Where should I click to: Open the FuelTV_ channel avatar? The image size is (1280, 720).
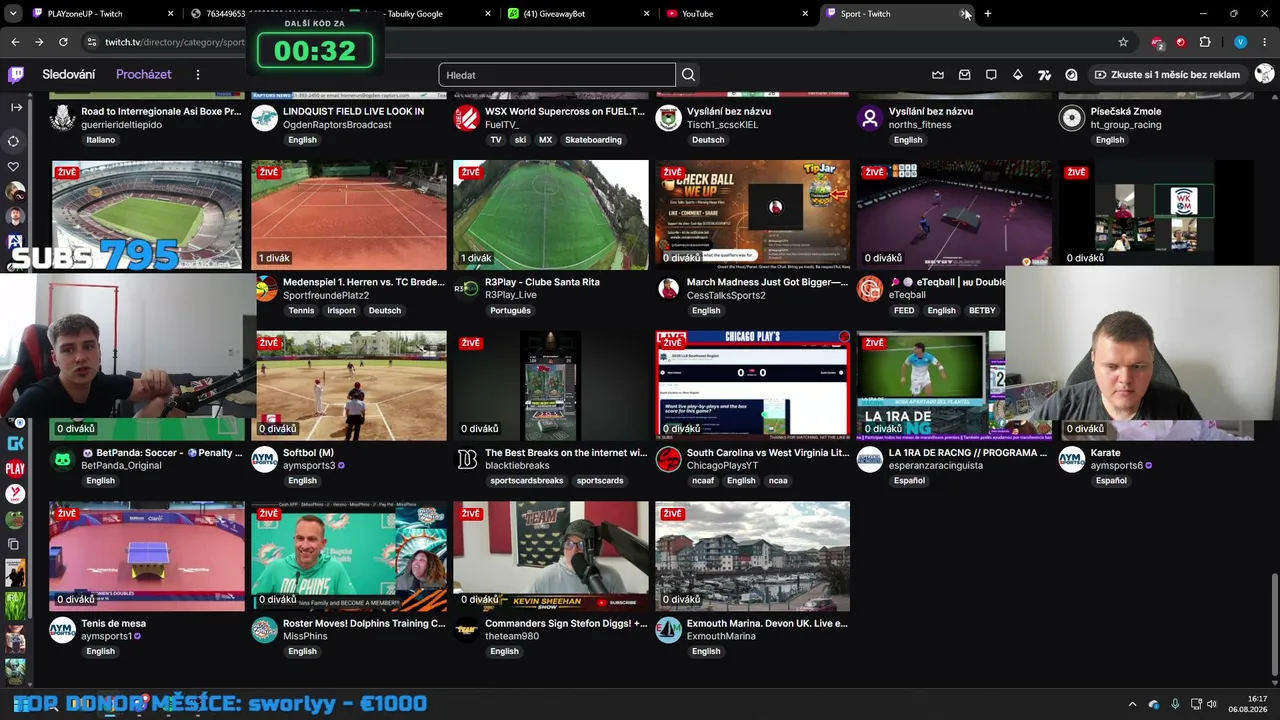[466, 118]
